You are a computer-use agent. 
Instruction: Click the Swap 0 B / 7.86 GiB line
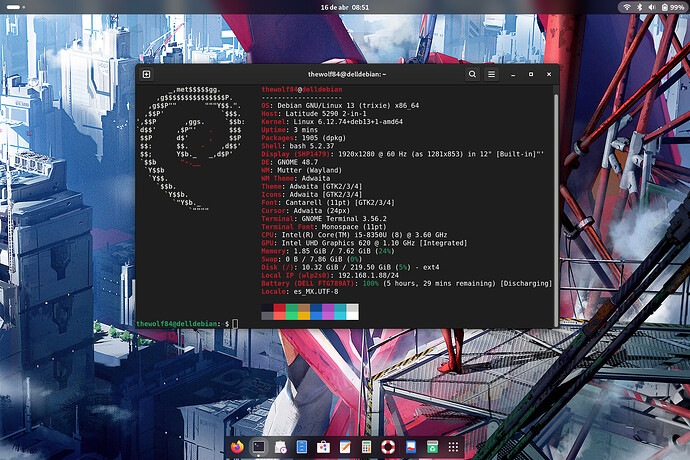pyautogui.click(x=312, y=259)
